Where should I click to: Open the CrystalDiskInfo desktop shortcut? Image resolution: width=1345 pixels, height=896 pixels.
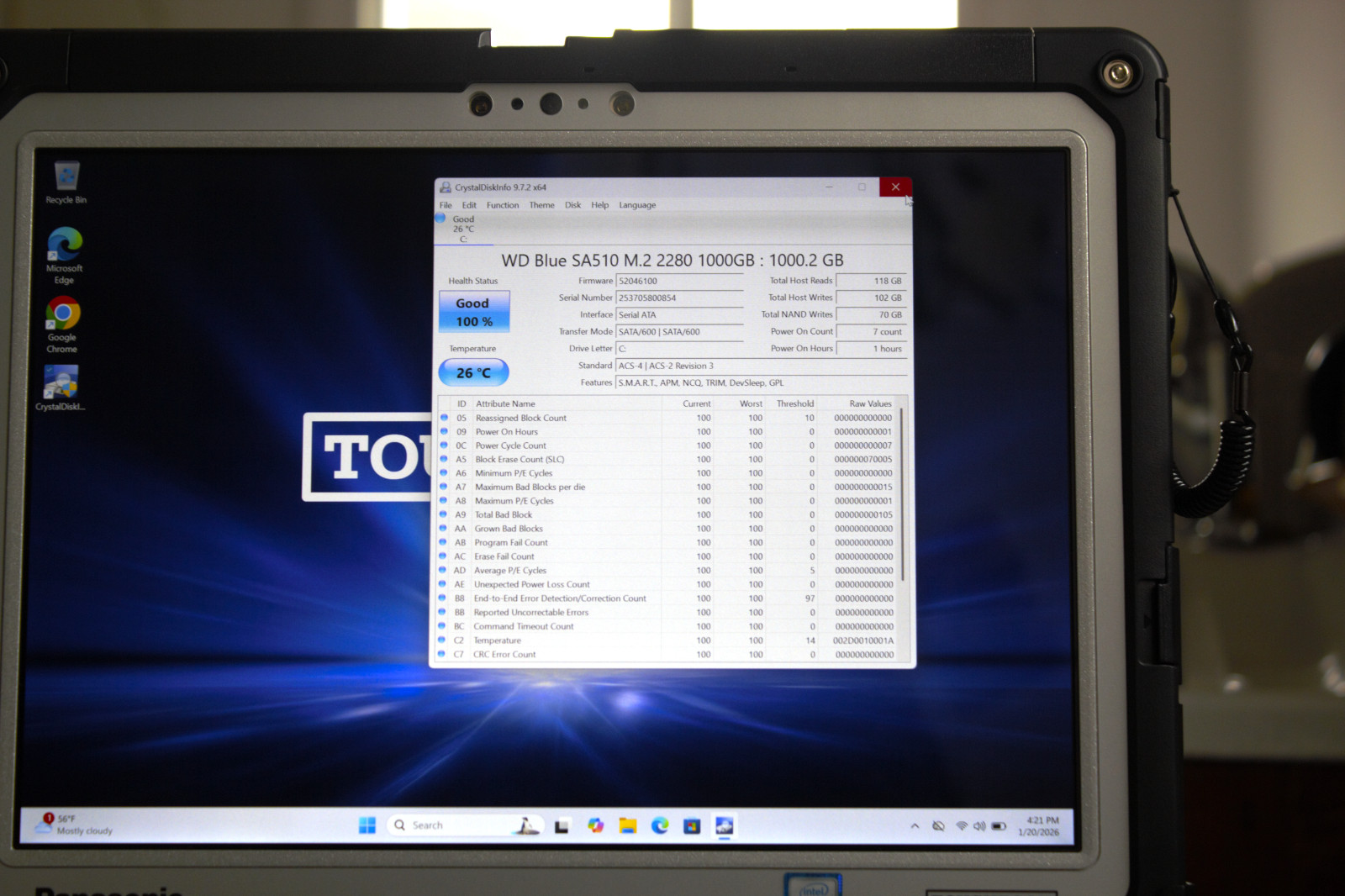tap(61, 387)
